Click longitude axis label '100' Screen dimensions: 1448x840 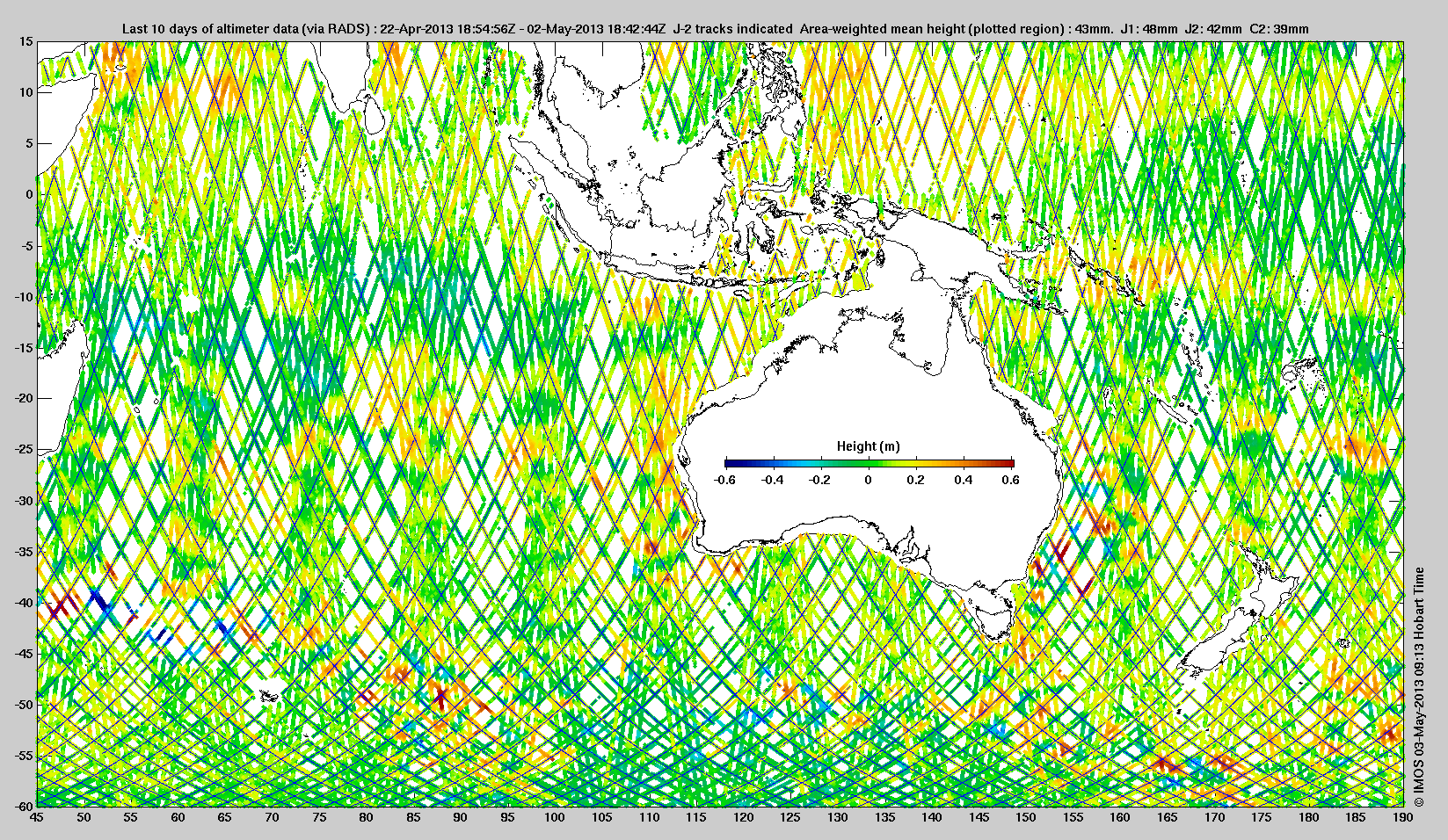point(555,818)
